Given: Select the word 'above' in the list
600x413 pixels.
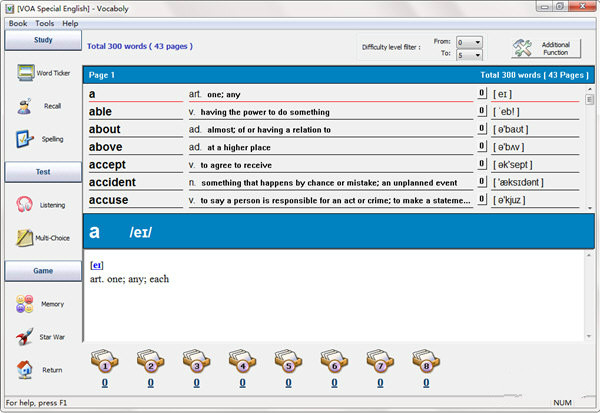Looking at the screenshot, I should [106, 147].
